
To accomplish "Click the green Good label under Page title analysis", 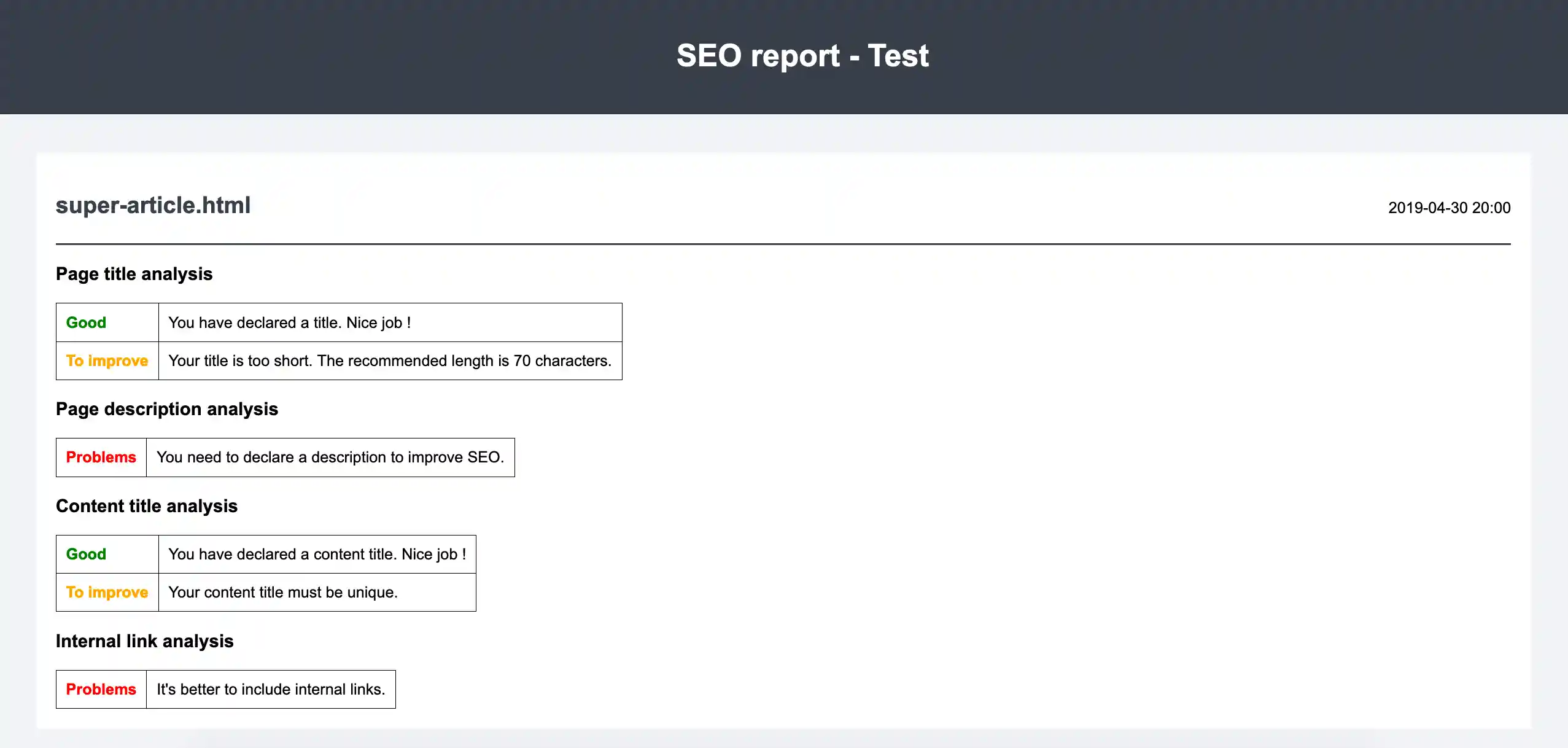I will [86, 322].
